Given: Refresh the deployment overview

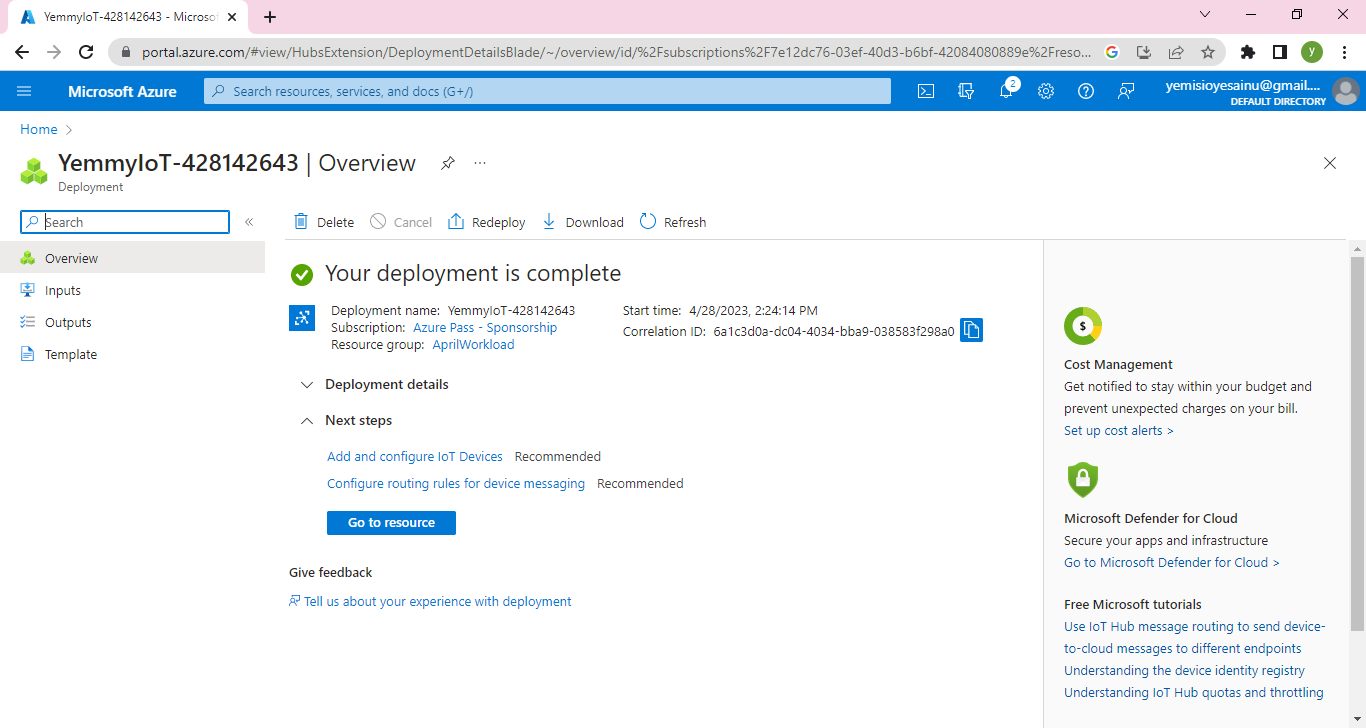Looking at the screenshot, I should pyautogui.click(x=673, y=222).
